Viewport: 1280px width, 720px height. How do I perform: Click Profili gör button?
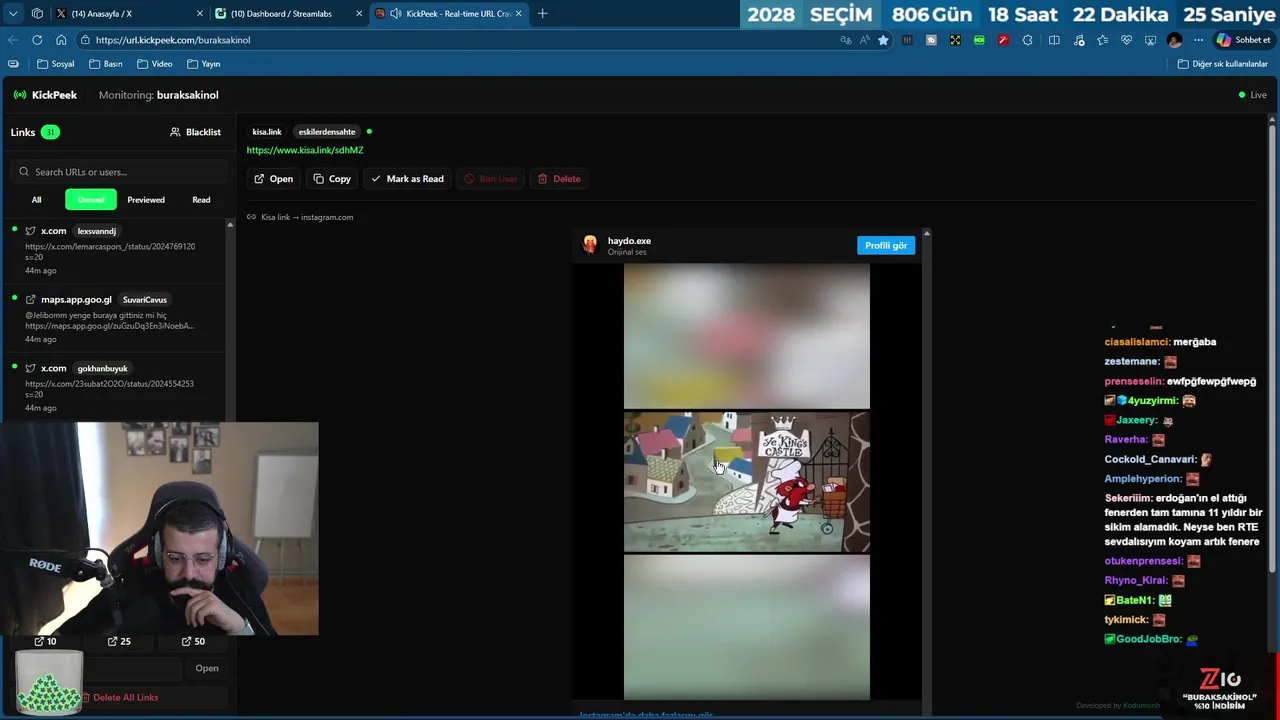pos(886,246)
